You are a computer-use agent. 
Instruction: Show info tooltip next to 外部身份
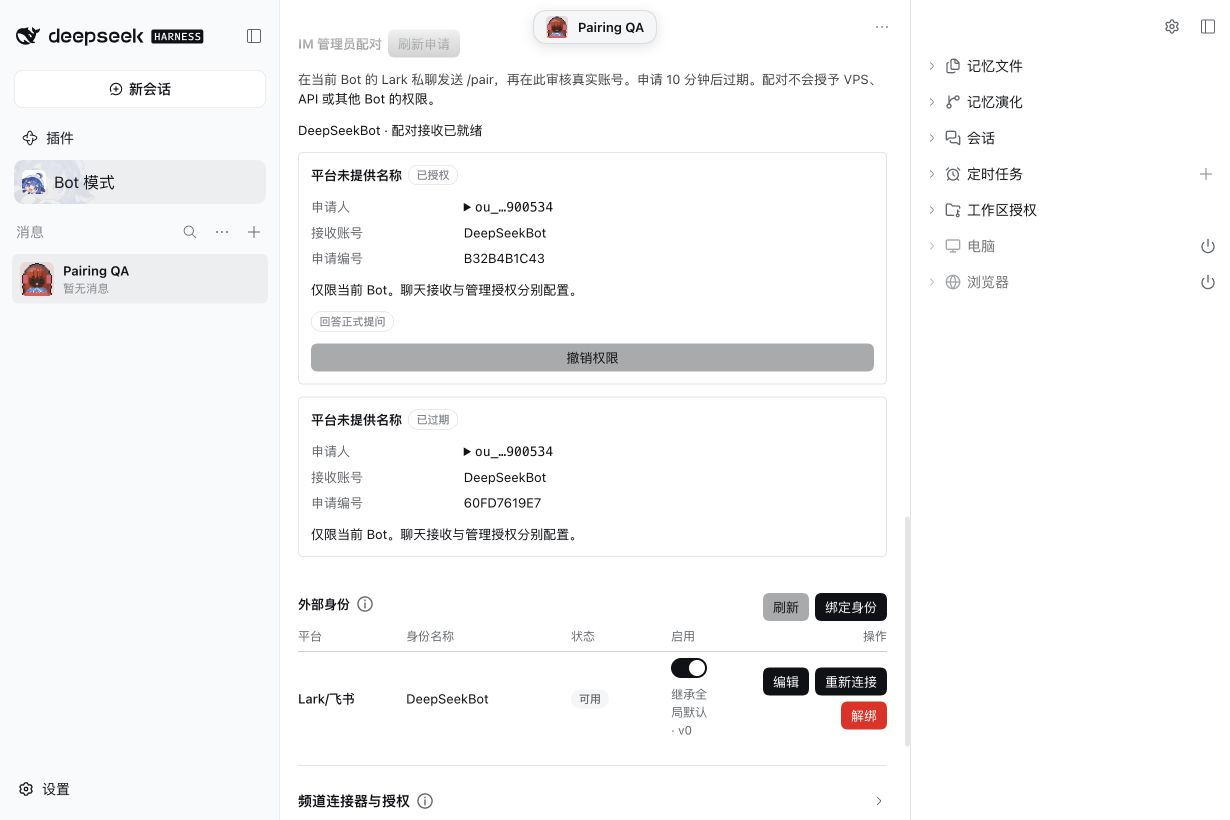(x=365, y=604)
